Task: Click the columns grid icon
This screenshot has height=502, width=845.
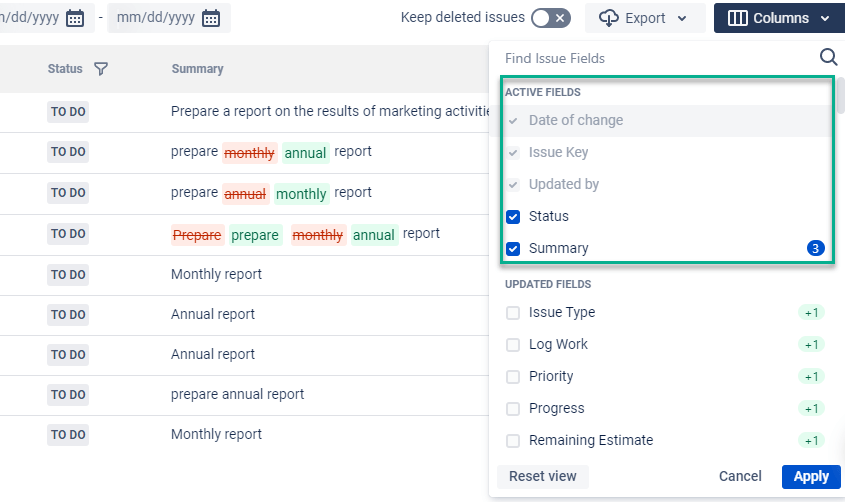Action: point(737,18)
